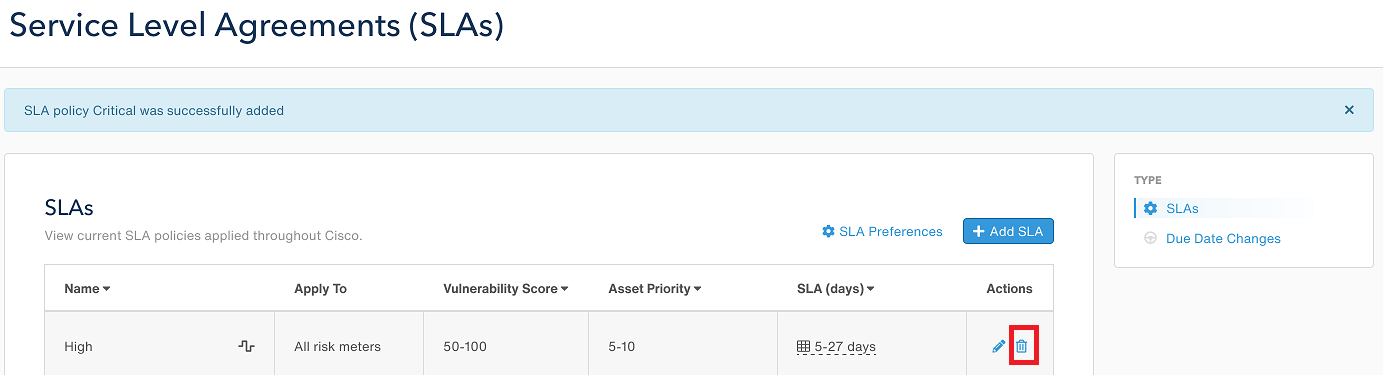The image size is (1383, 375).
Task: Switch to Due Date Changes view
Action: (1223, 238)
